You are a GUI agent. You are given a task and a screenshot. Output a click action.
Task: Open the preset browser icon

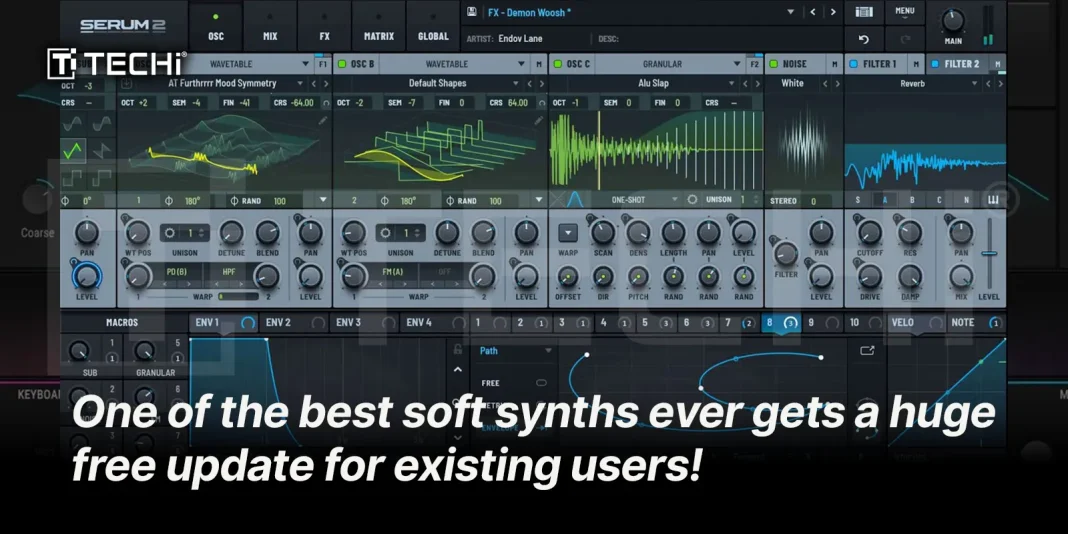(x=864, y=12)
